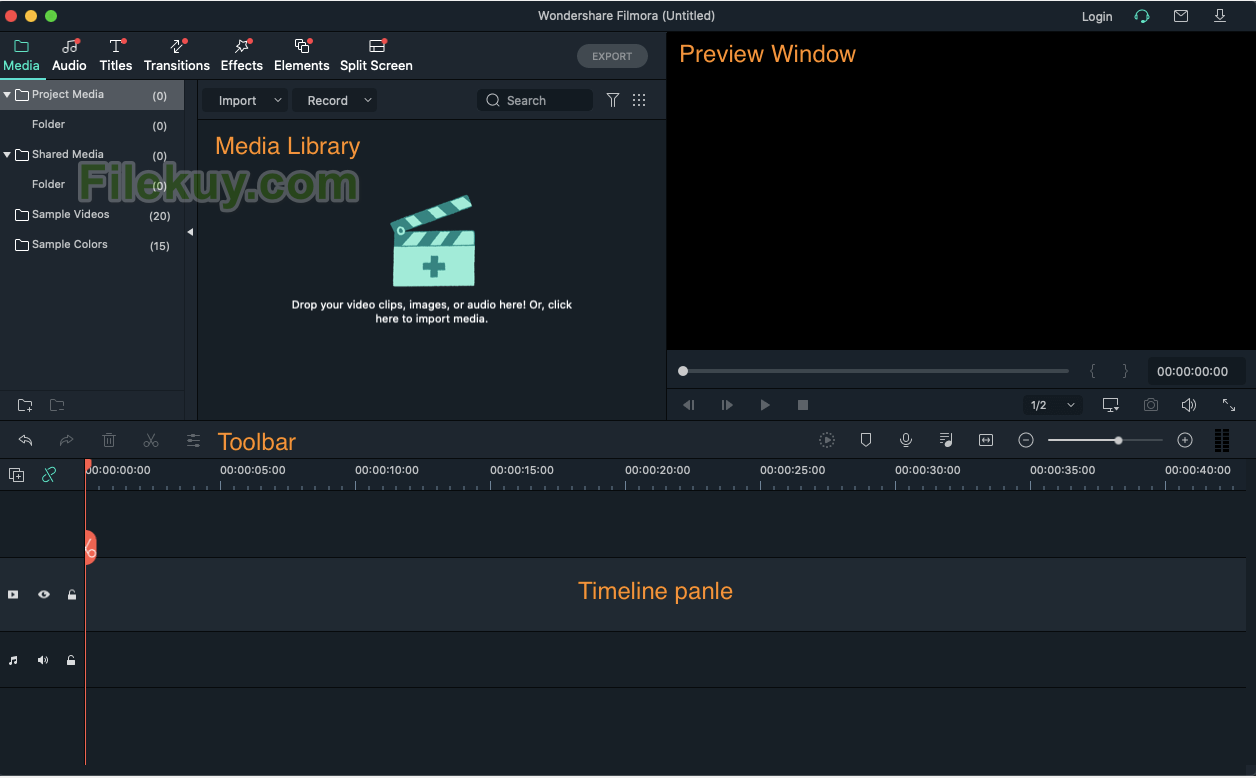Open the 1/2 preview quality dropdown
Image resolution: width=1256 pixels, height=778 pixels.
coord(1053,405)
